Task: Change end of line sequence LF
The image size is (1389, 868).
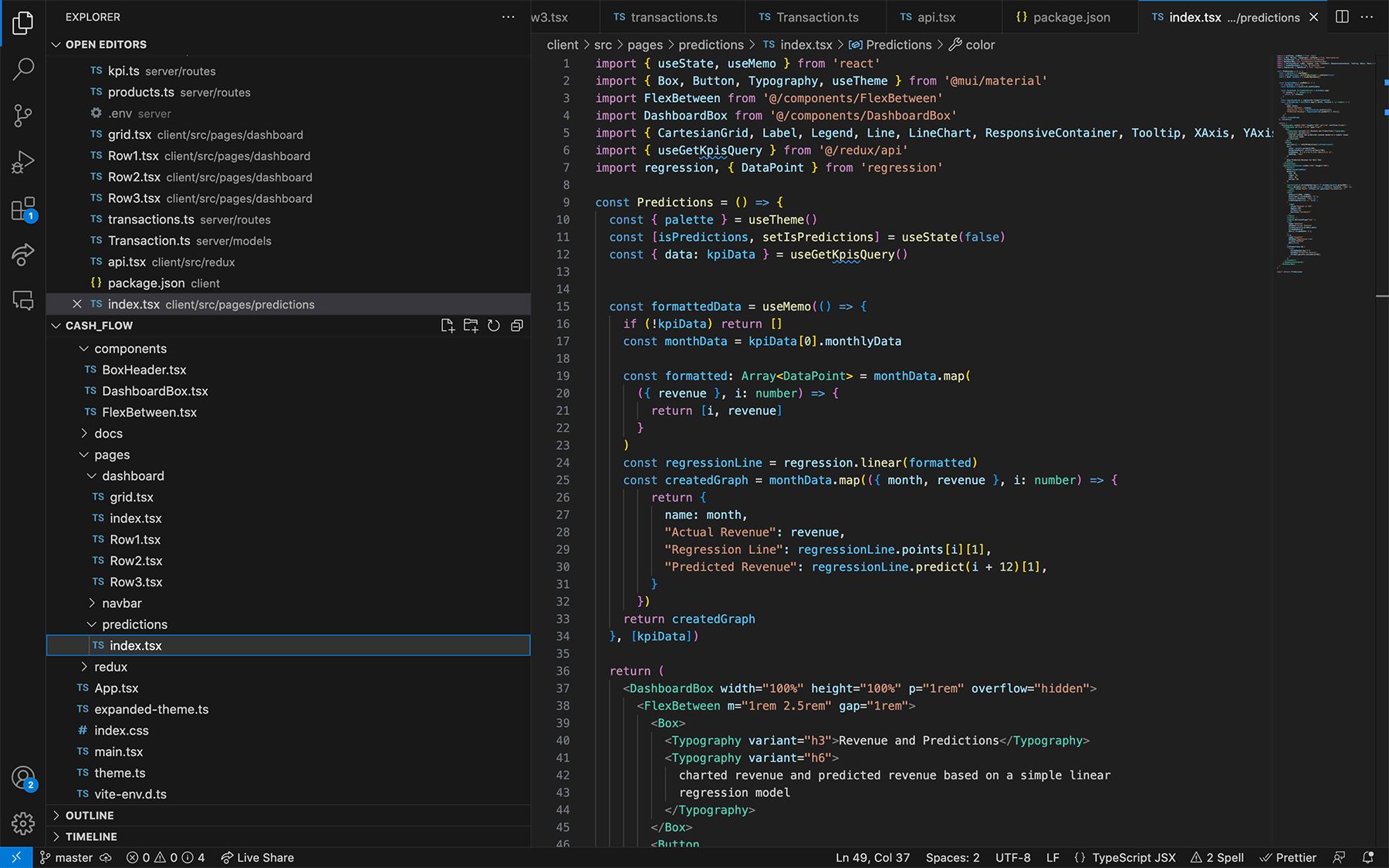Action: click(1053, 857)
